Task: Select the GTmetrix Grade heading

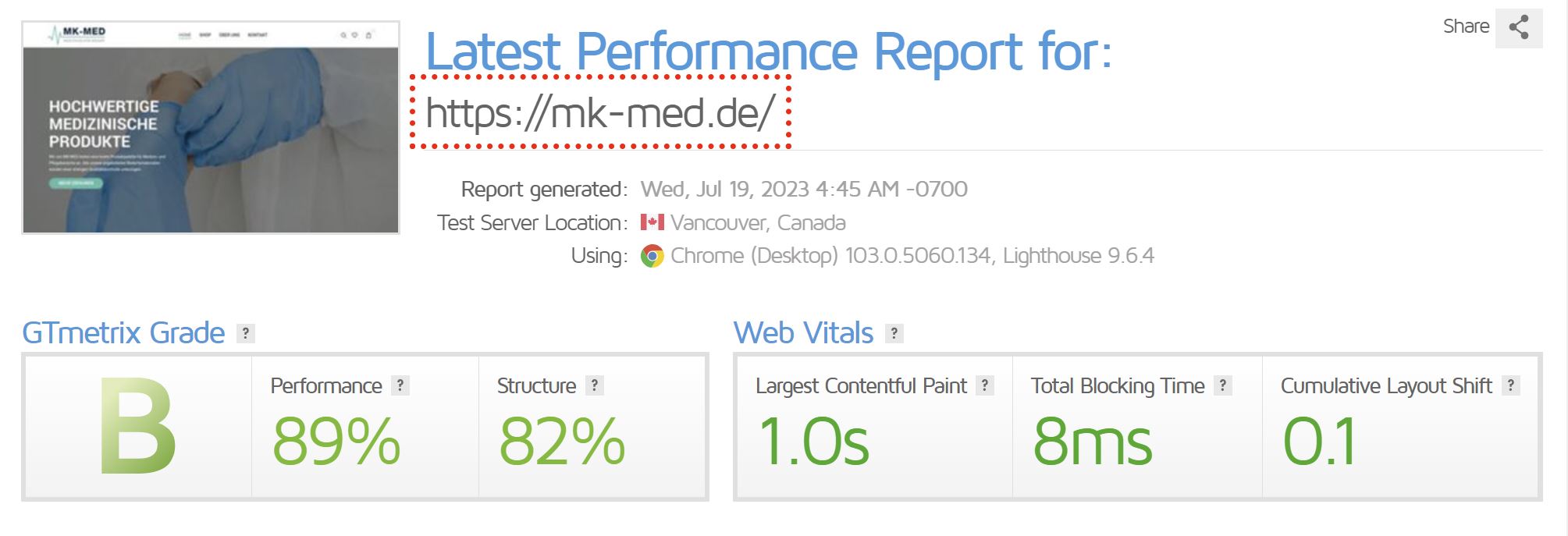Action: (123, 333)
